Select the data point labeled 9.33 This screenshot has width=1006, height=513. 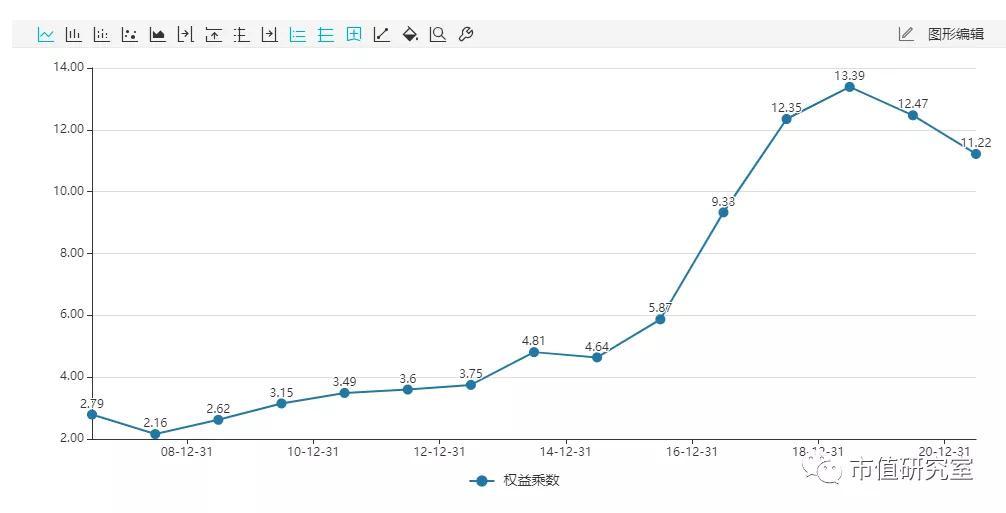pos(723,212)
